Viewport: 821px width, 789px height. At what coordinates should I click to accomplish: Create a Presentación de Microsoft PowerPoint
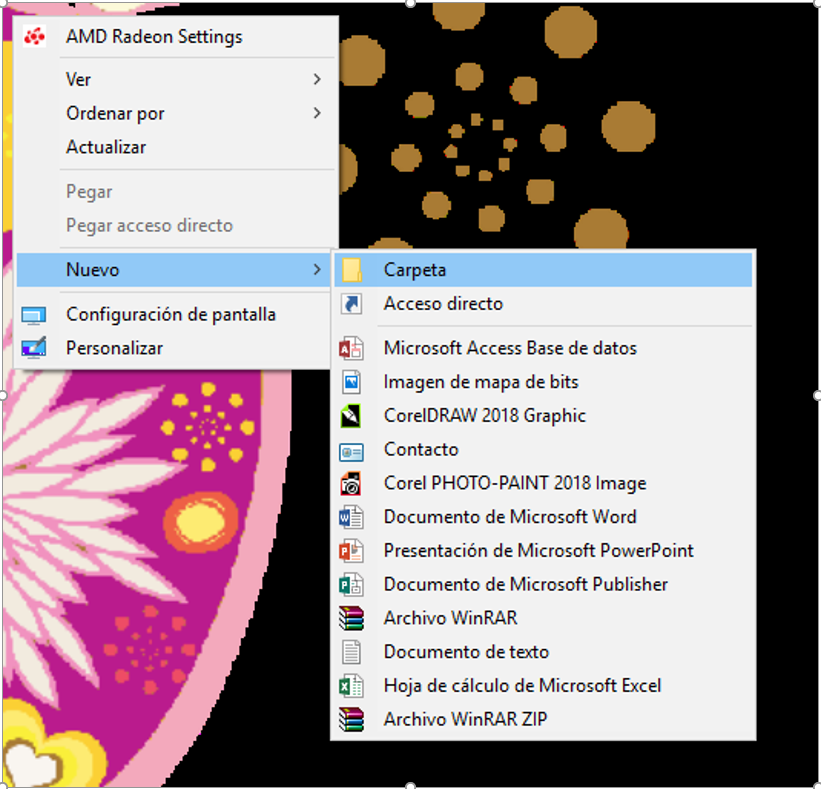coord(543,551)
